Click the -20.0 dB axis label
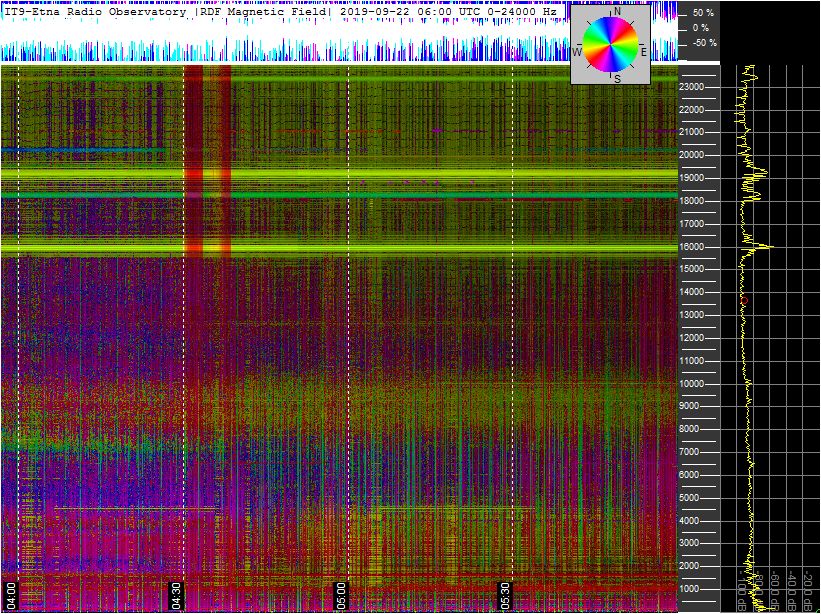821x614 pixels. [x=809, y=591]
